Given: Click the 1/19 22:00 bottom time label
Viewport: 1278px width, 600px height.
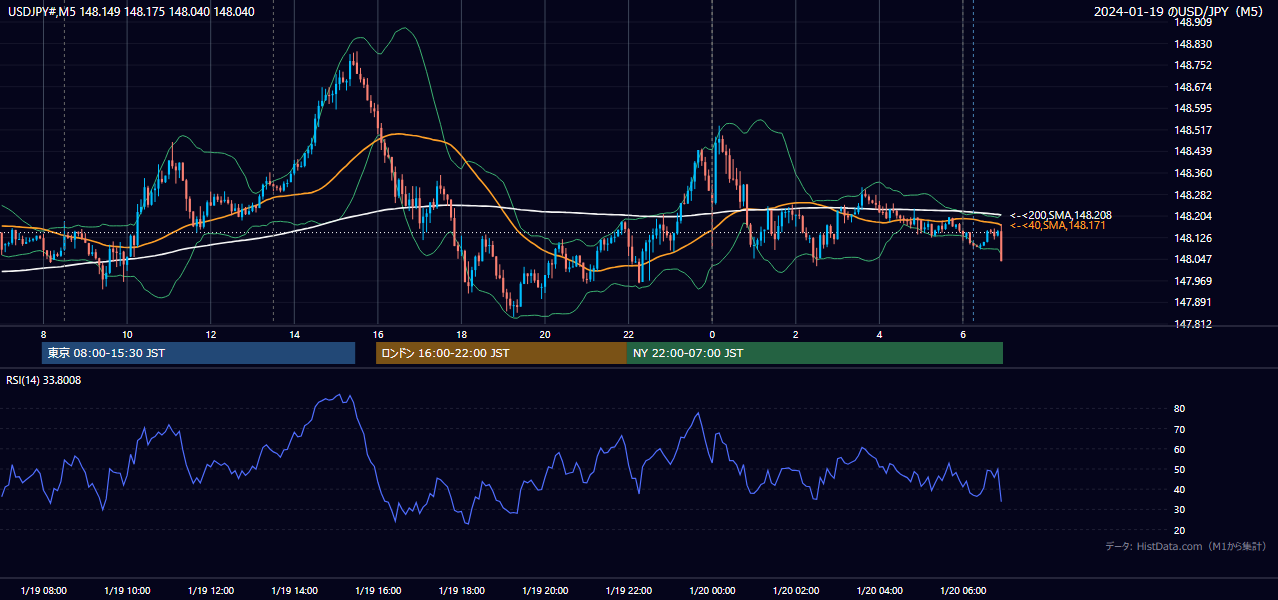Looking at the screenshot, I should 628,591.
